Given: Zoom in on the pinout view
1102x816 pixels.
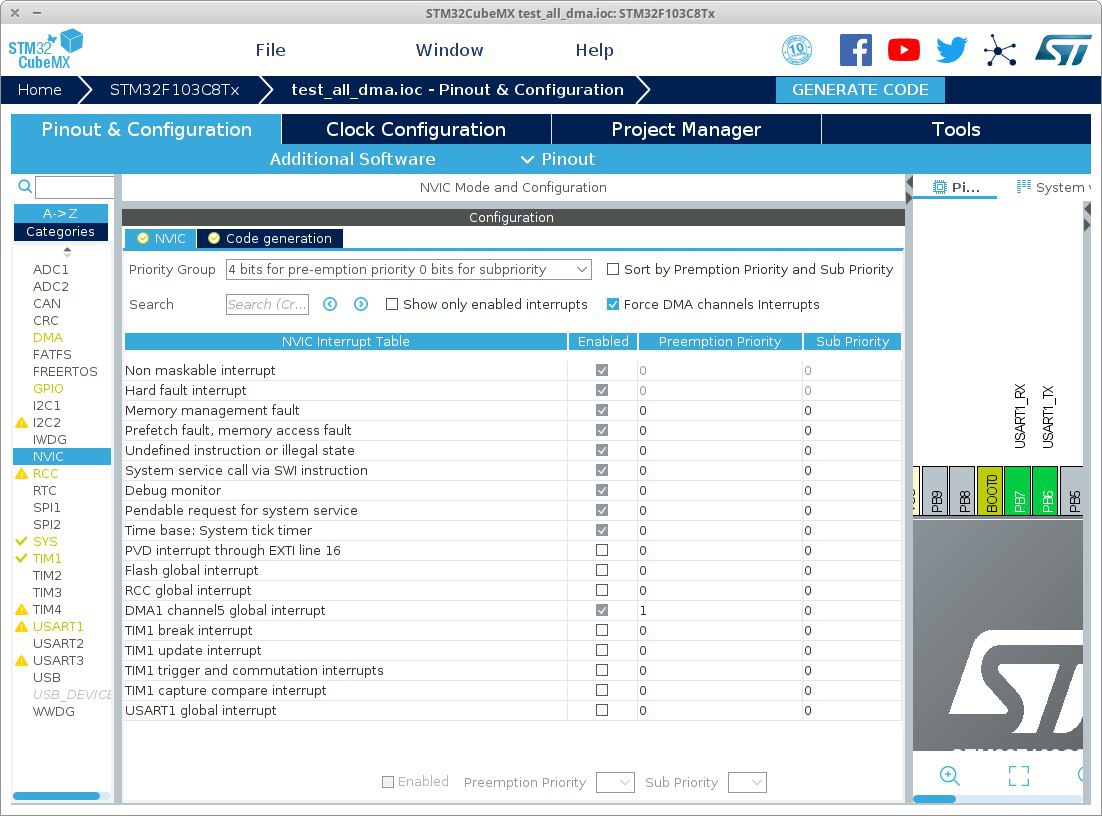Looking at the screenshot, I should pos(949,775).
